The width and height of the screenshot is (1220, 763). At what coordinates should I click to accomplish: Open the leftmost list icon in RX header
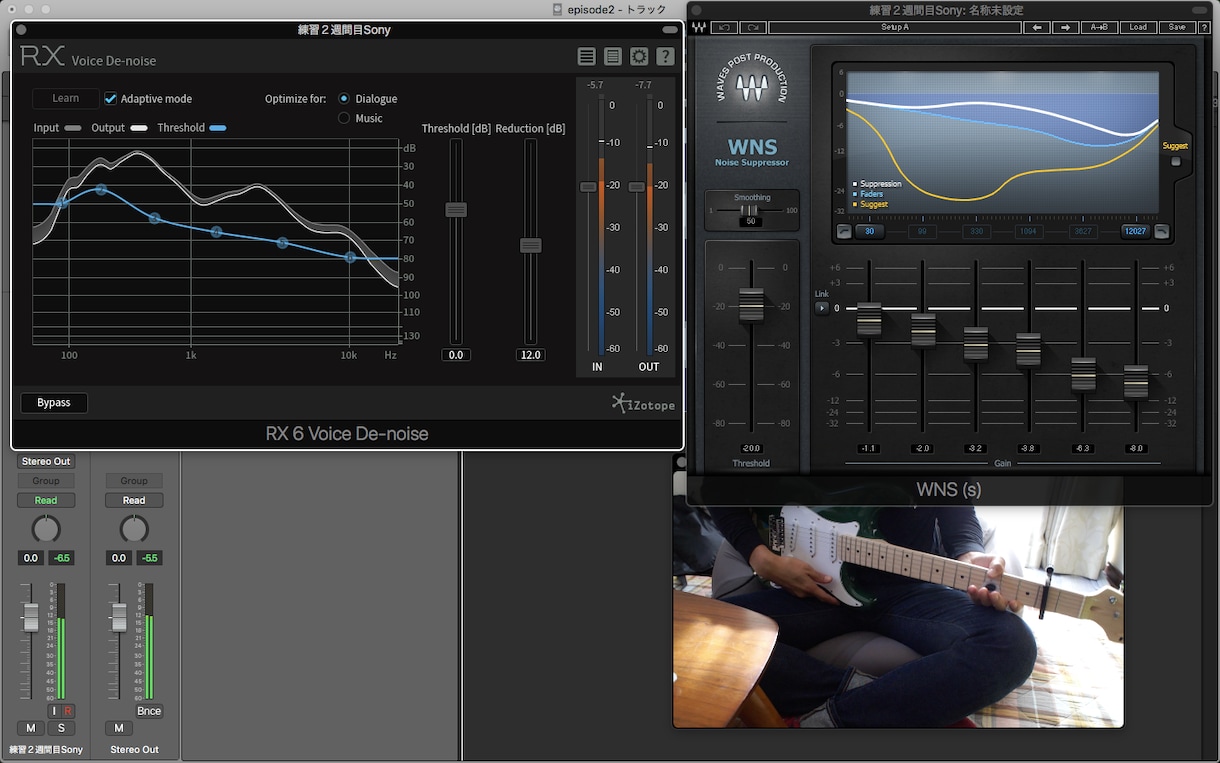click(587, 57)
